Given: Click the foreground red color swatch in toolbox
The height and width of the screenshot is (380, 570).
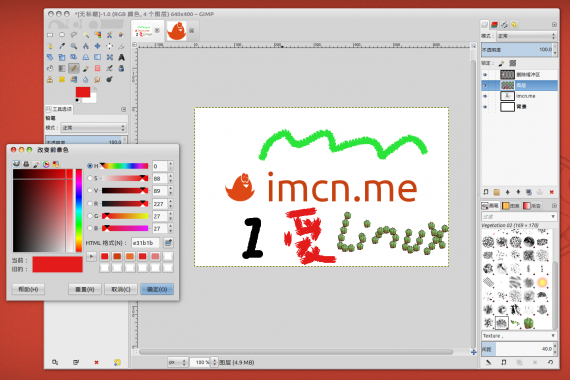Looking at the screenshot, I should pyautogui.click(x=83, y=92).
